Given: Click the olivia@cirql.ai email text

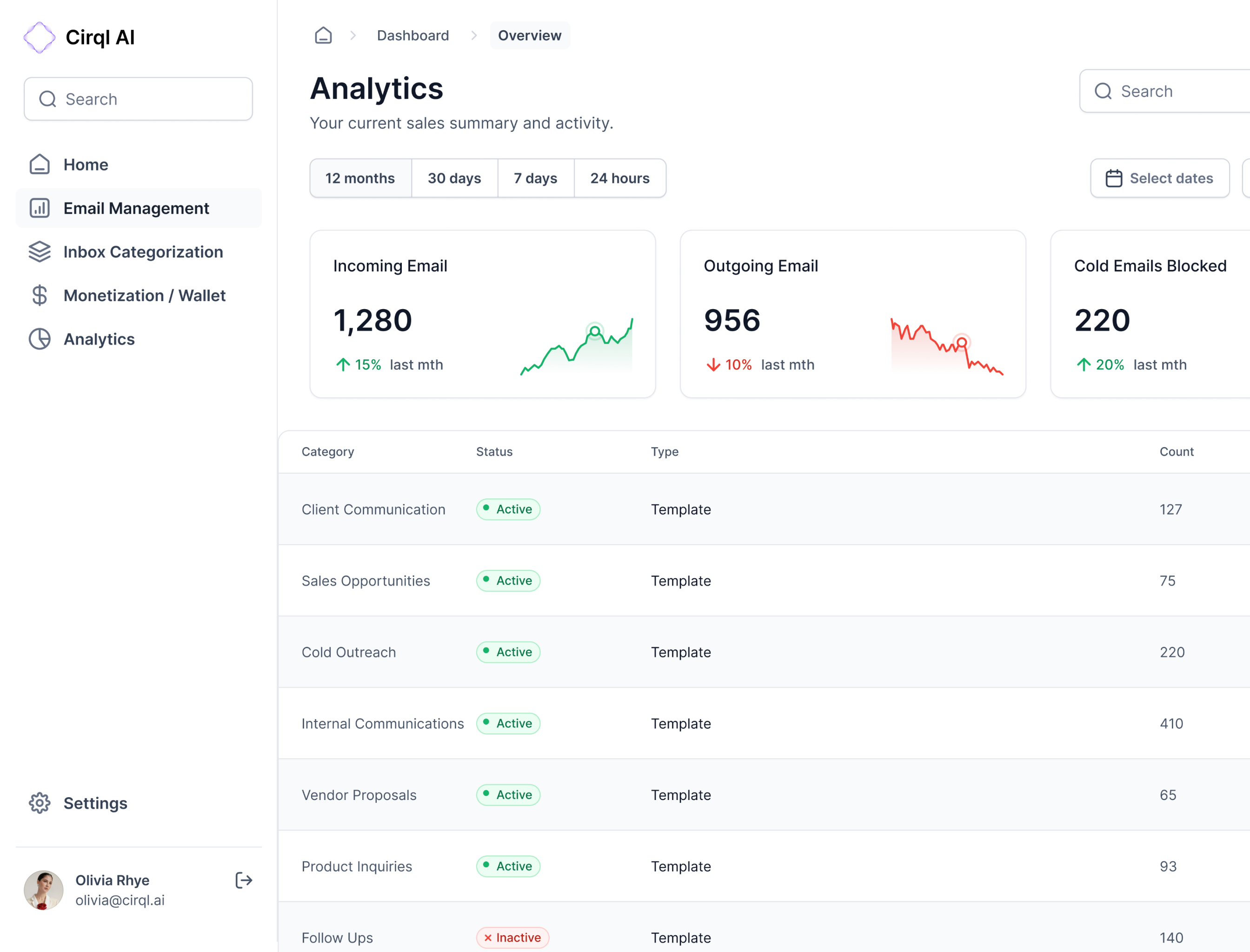Looking at the screenshot, I should tap(120, 900).
